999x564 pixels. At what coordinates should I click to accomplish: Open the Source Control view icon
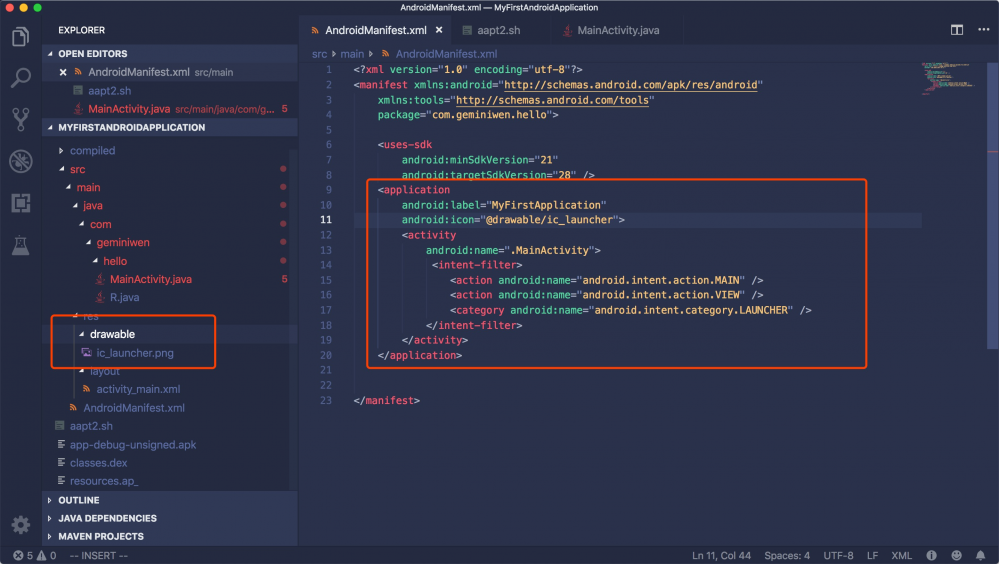[20, 120]
